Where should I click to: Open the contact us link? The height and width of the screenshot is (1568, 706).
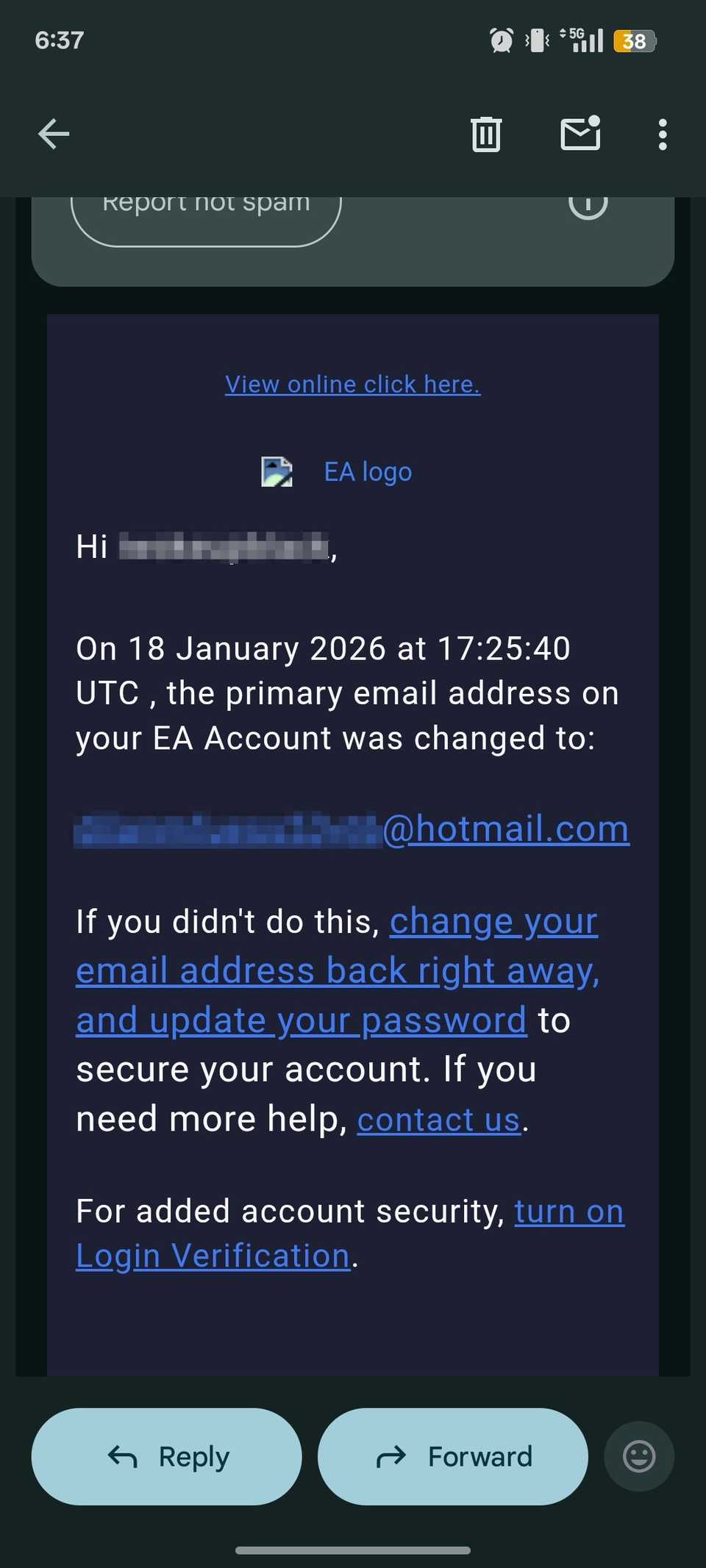(438, 1118)
